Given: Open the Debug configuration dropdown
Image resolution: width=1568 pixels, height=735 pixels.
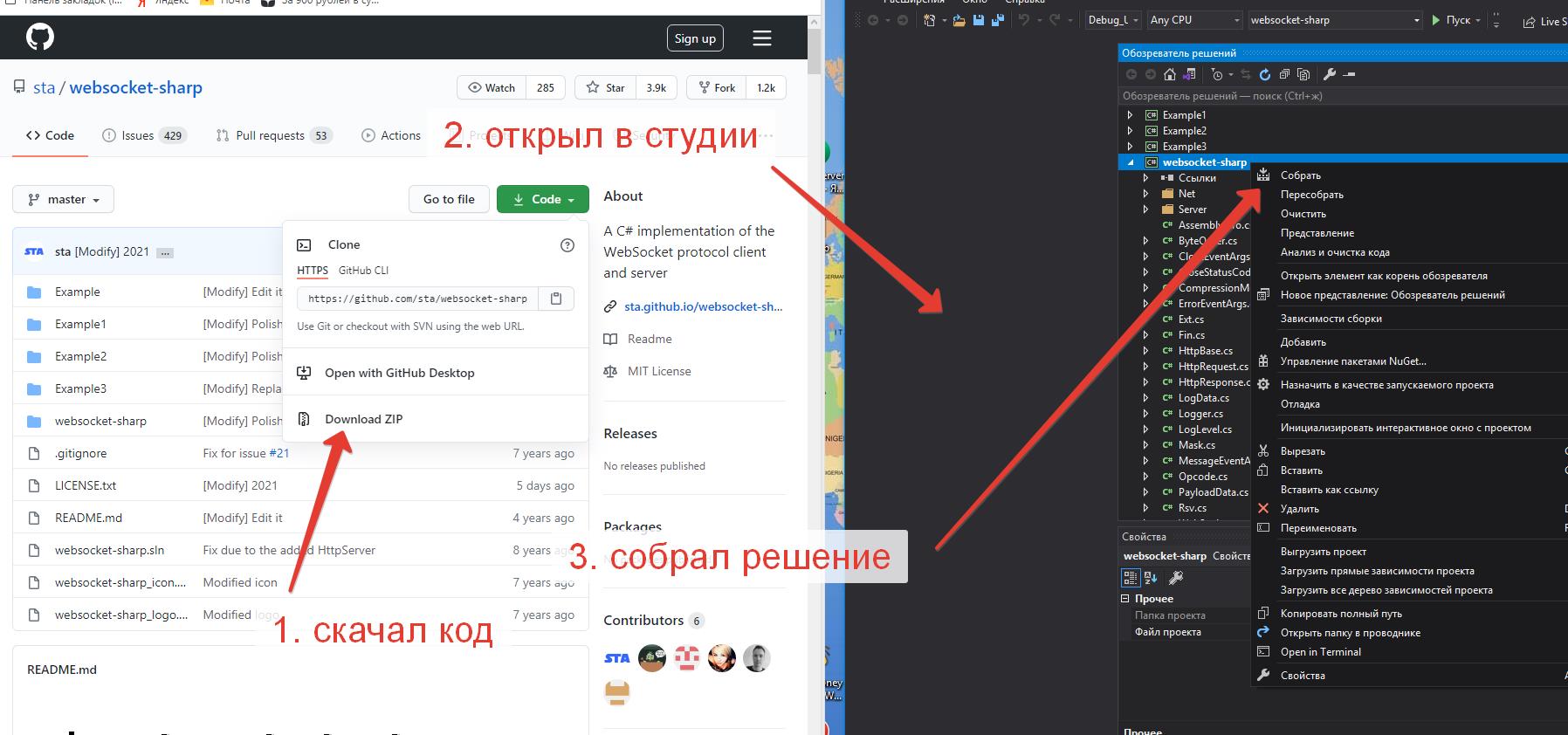Looking at the screenshot, I should (1113, 20).
